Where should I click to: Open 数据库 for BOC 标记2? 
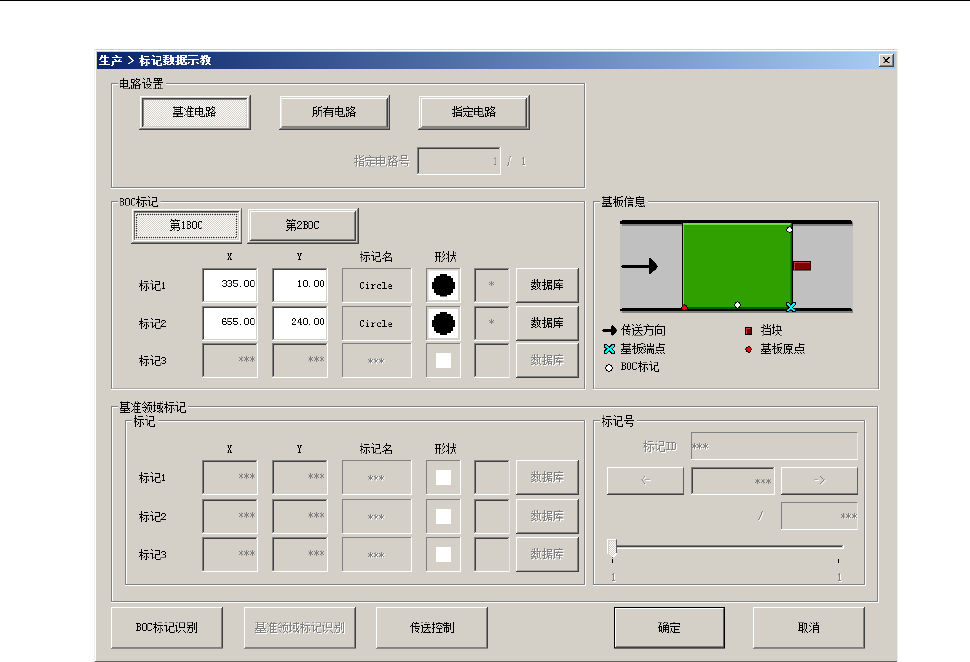(x=547, y=323)
